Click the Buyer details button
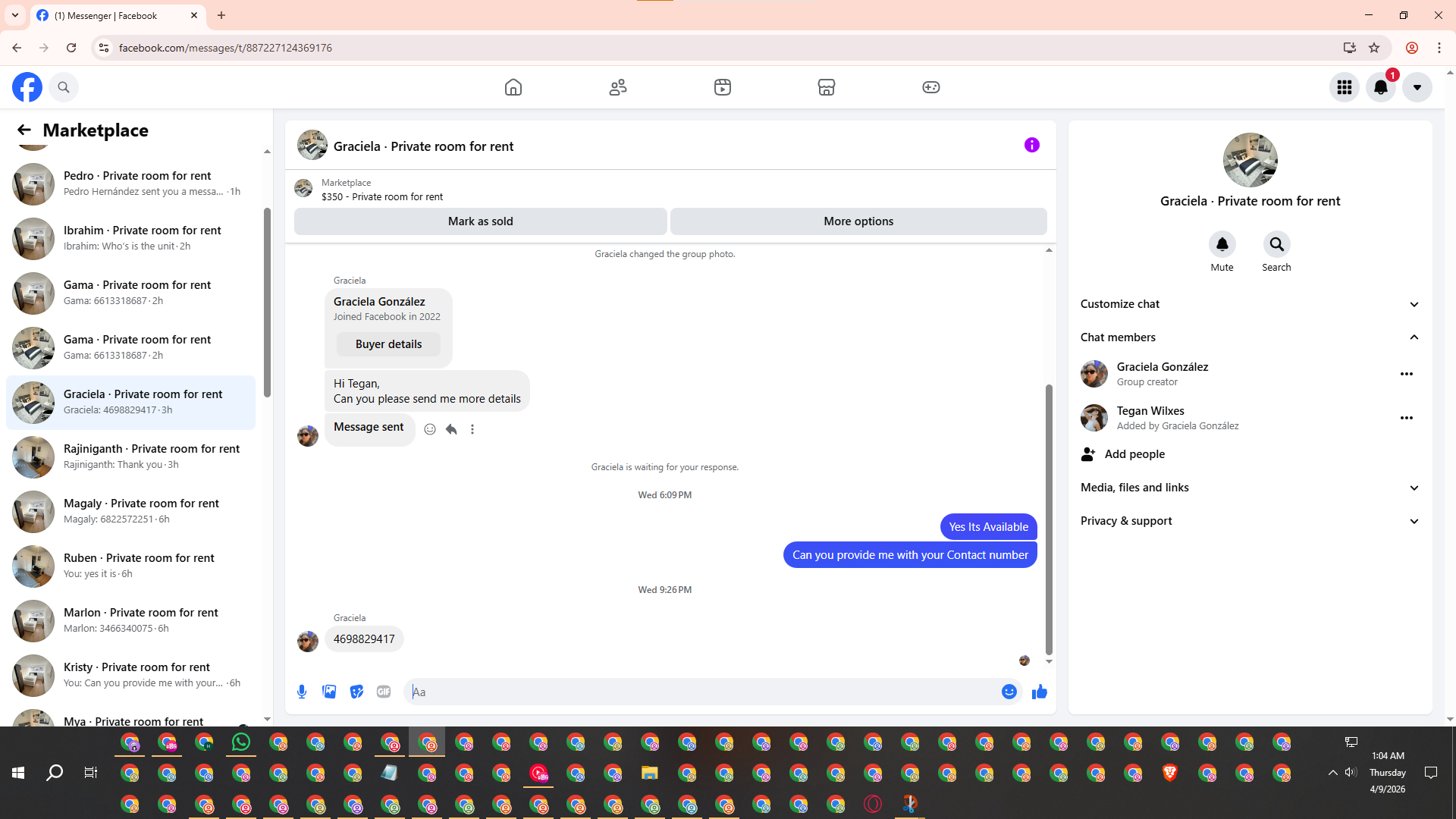 coord(388,344)
